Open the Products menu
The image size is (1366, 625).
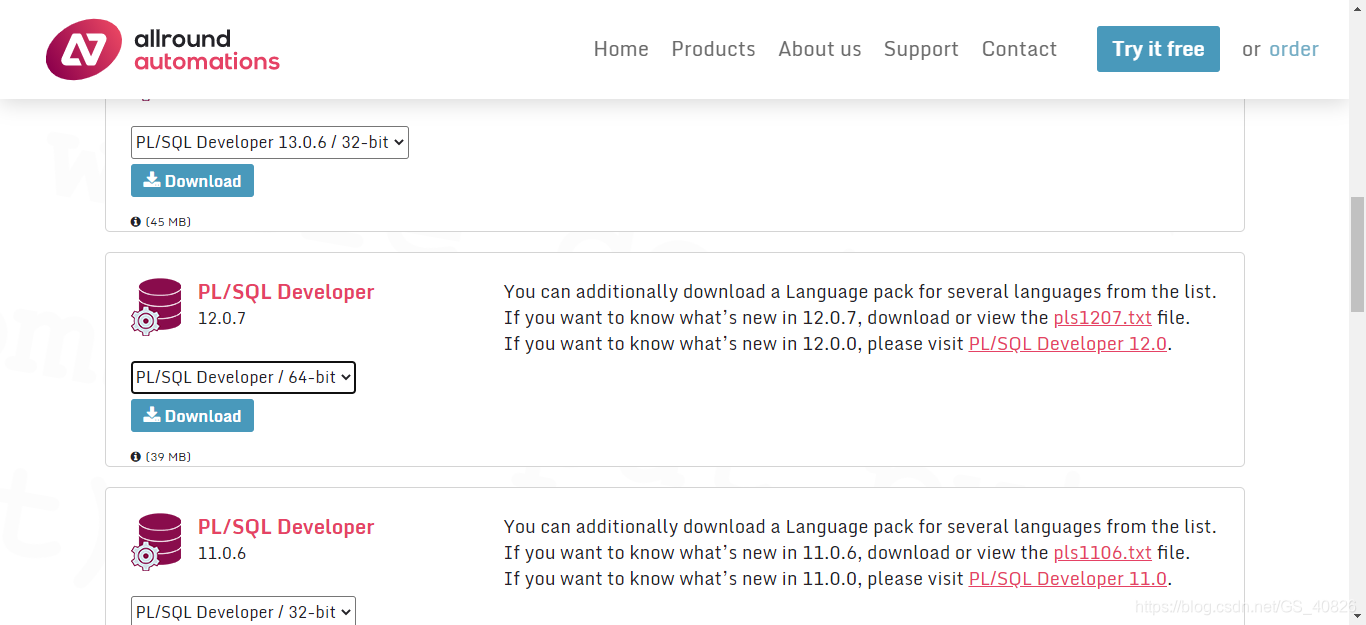[x=713, y=48]
